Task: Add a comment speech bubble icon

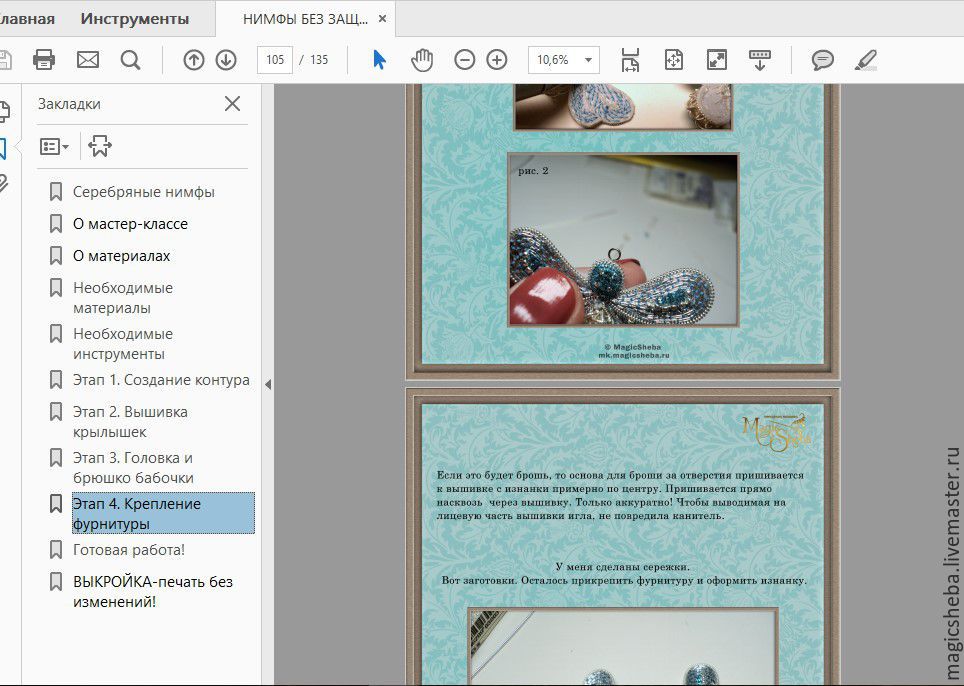Action: (x=823, y=60)
